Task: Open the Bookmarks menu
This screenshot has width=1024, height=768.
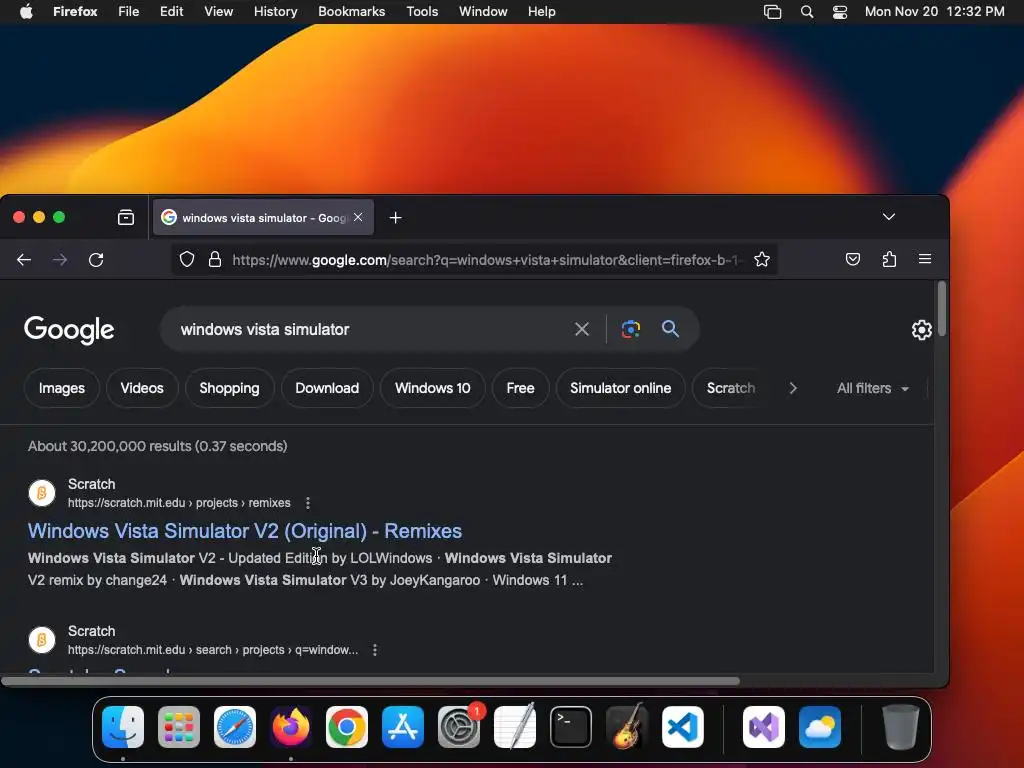Action: 351,11
